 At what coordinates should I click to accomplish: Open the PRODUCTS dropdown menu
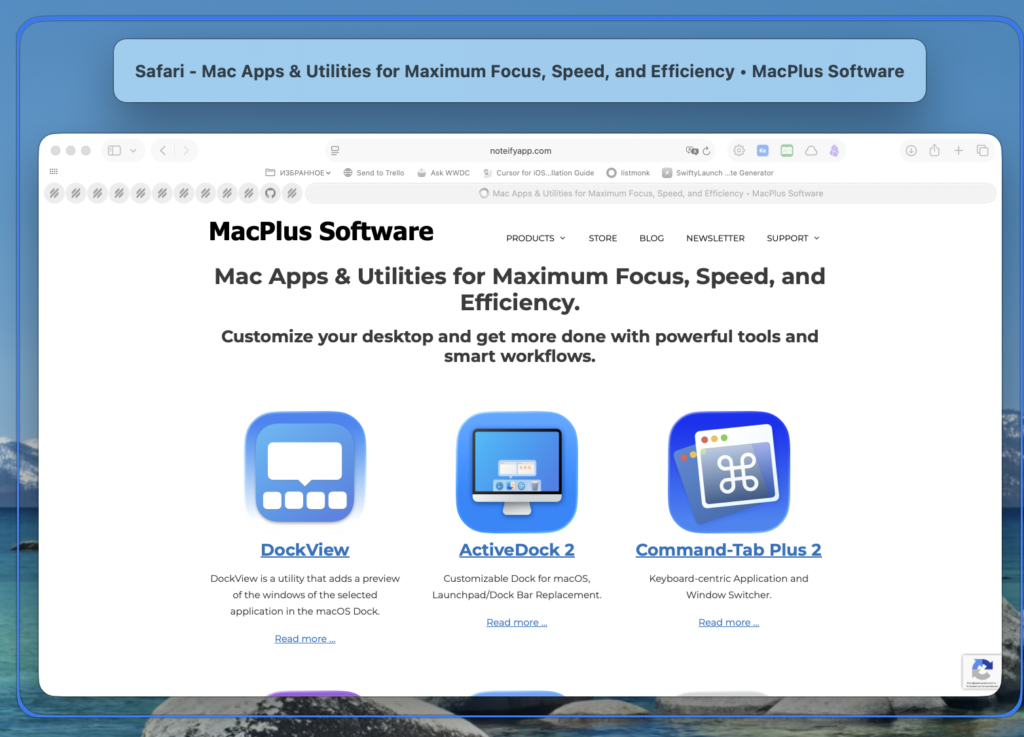535,238
